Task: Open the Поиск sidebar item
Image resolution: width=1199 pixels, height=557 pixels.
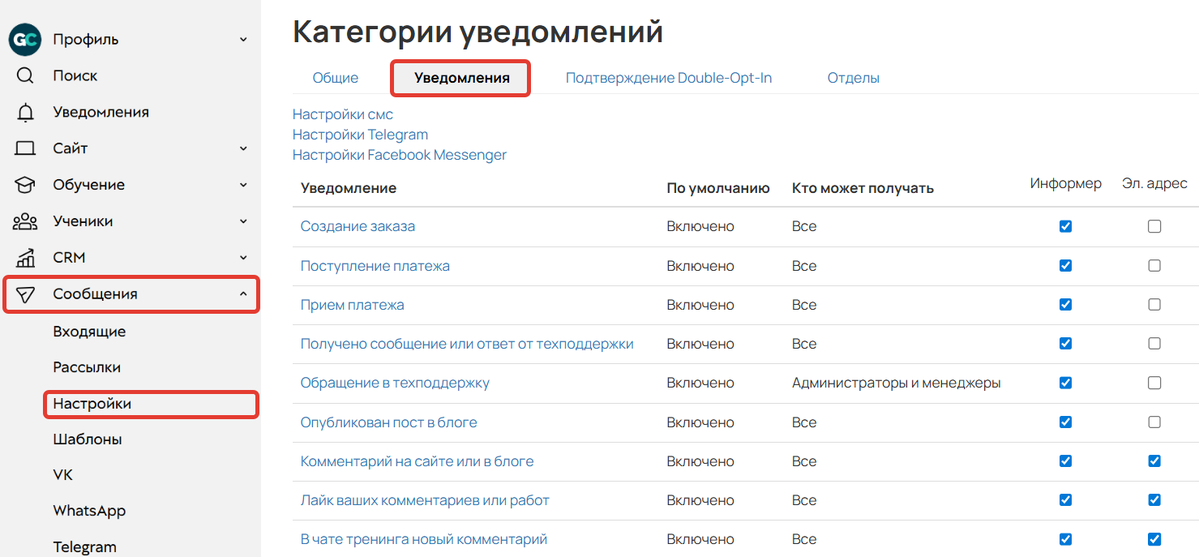Action: coord(75,76)
